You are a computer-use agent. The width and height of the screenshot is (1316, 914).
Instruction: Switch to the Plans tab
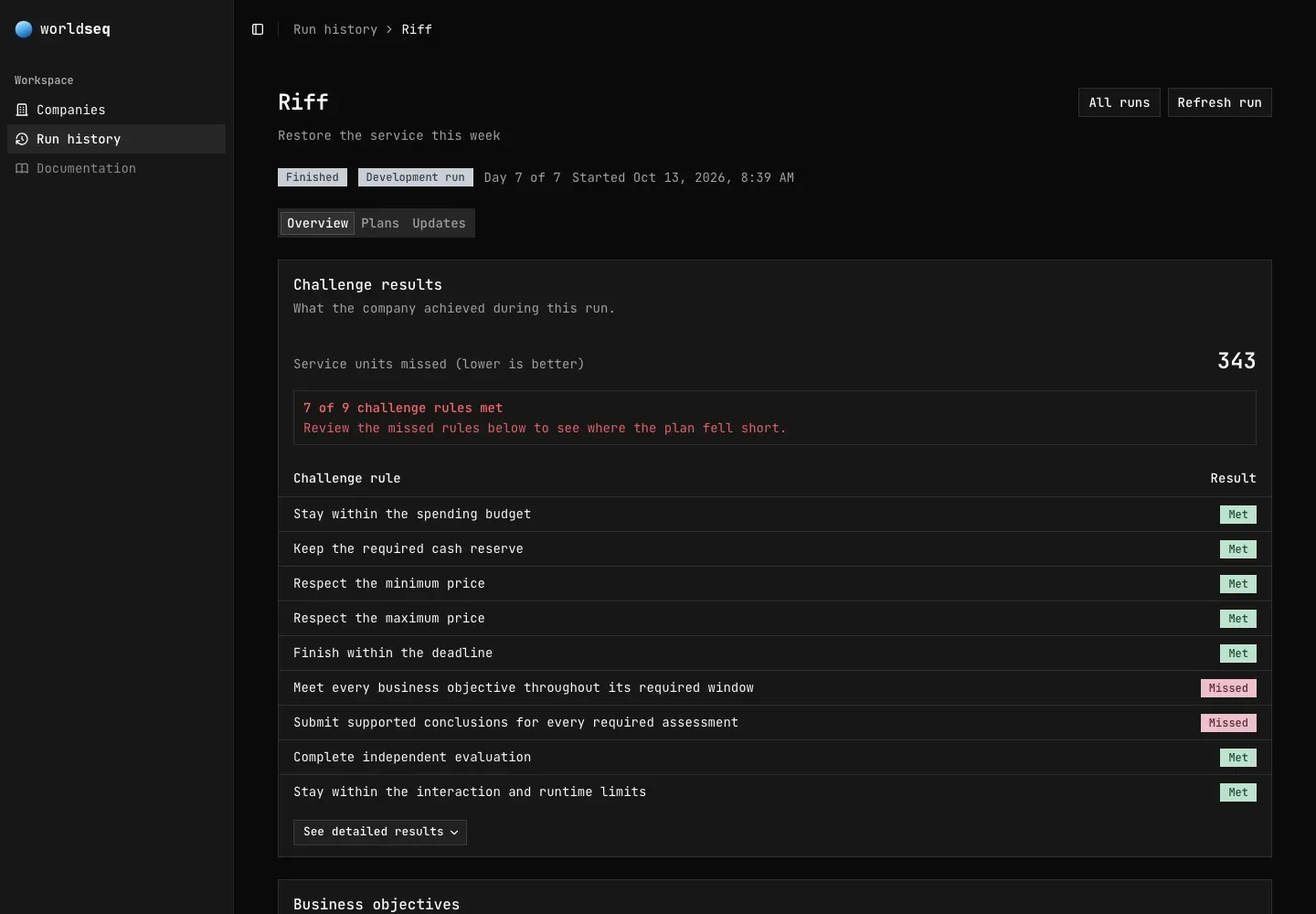380,223
